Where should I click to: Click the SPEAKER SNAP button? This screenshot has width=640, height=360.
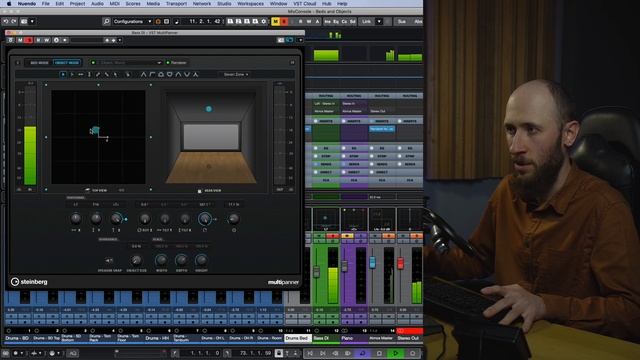[109, 260]
